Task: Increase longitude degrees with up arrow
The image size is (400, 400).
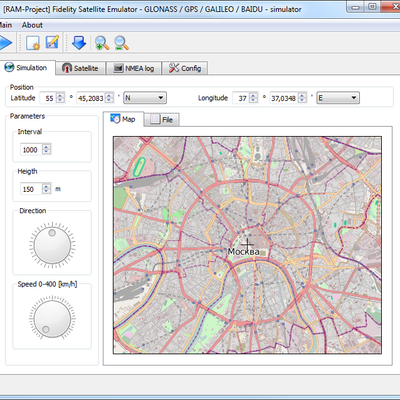Action: click(254, 95)
